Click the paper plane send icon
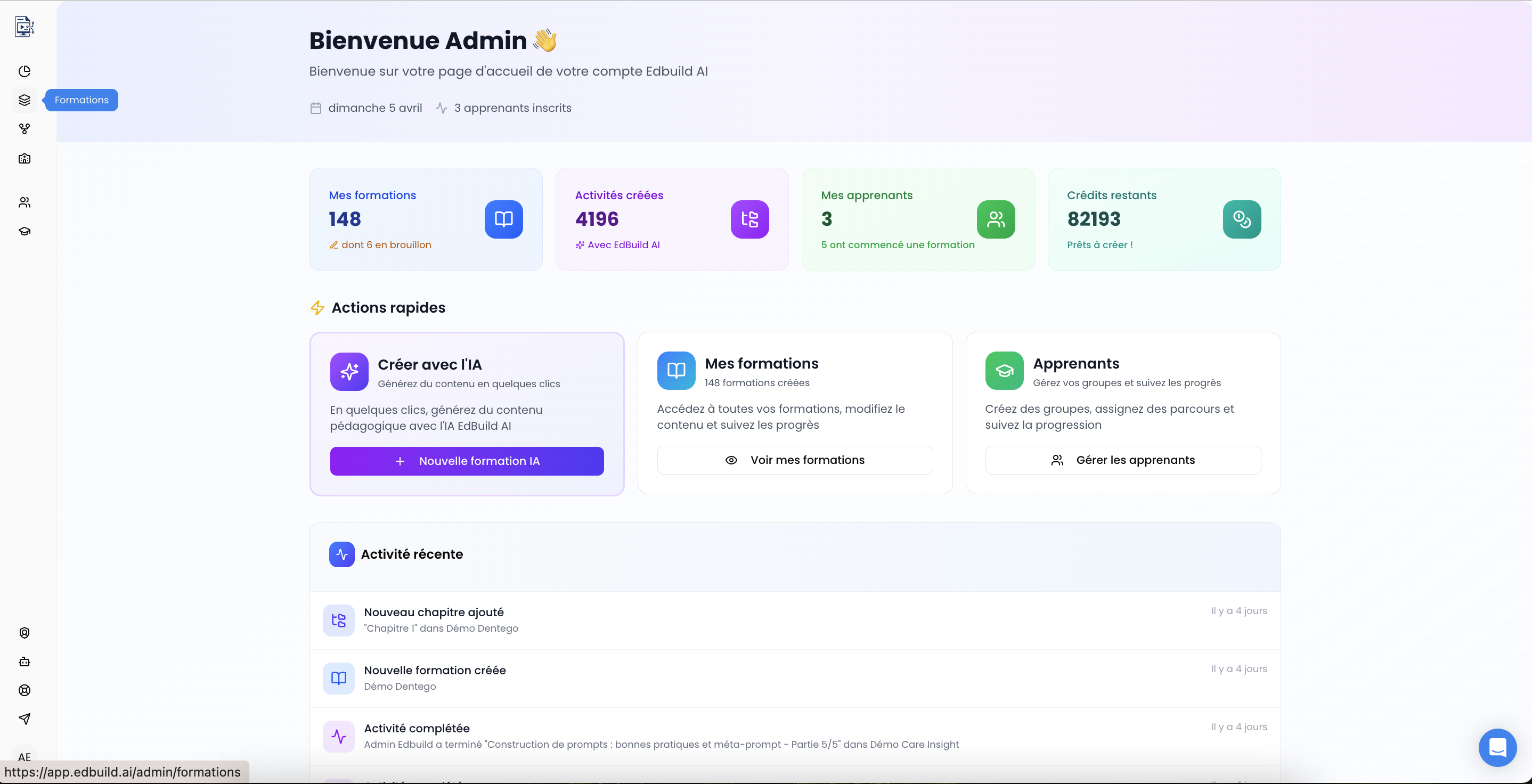 click(x=25, y=718)
